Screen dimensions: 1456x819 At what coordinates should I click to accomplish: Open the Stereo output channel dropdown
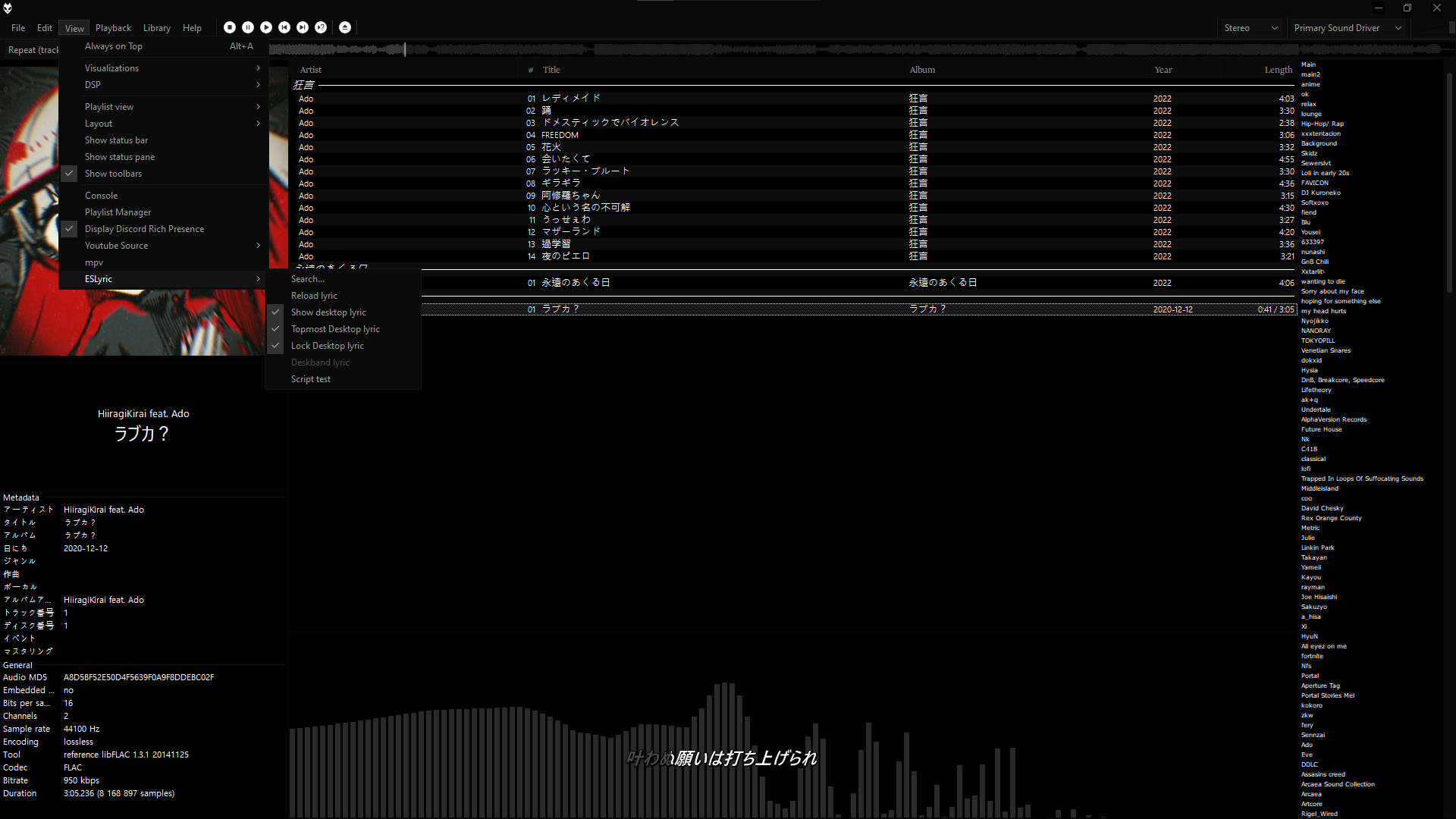(1250, 27)
